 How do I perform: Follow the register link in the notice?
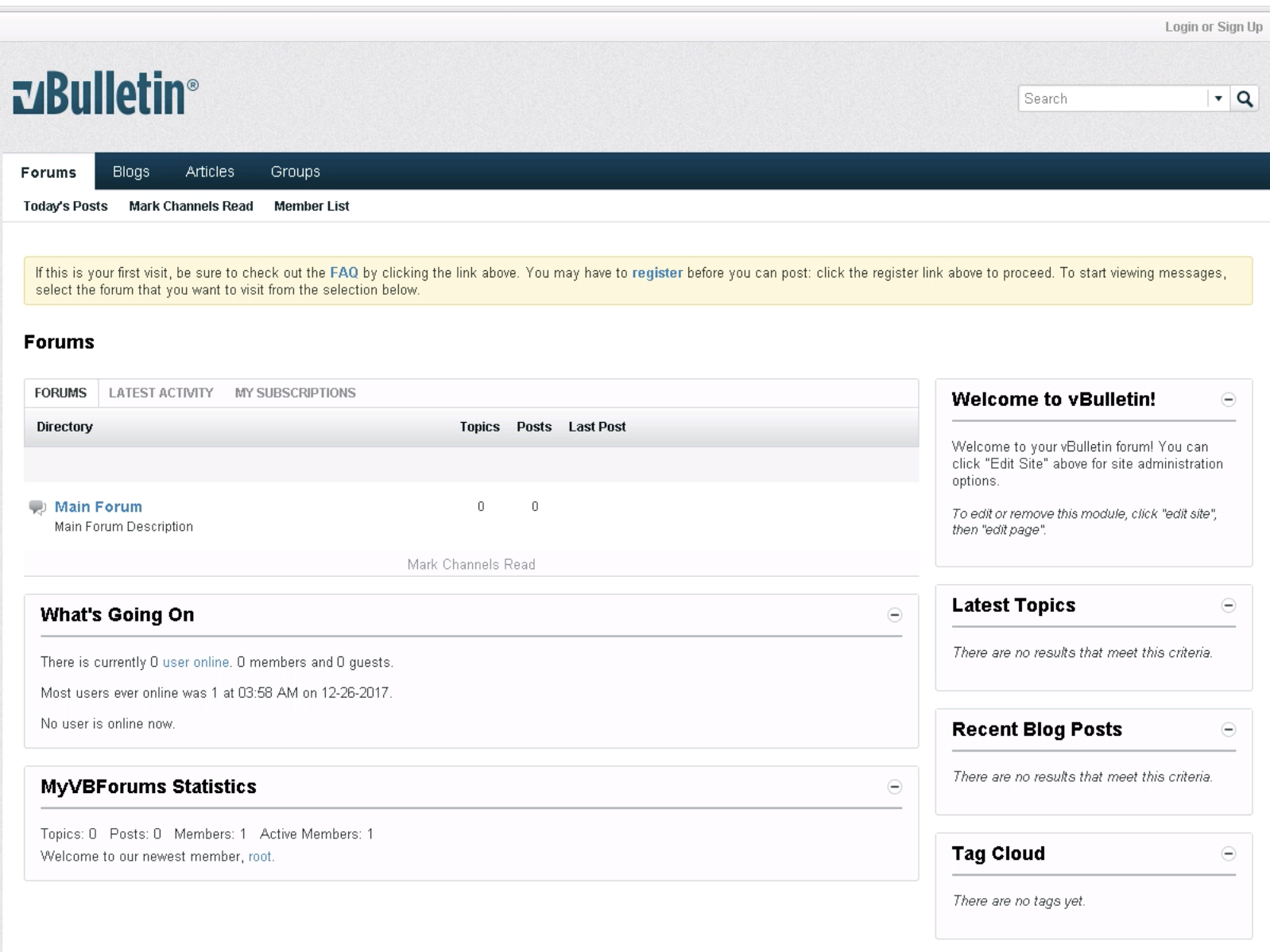click(657, 273)
